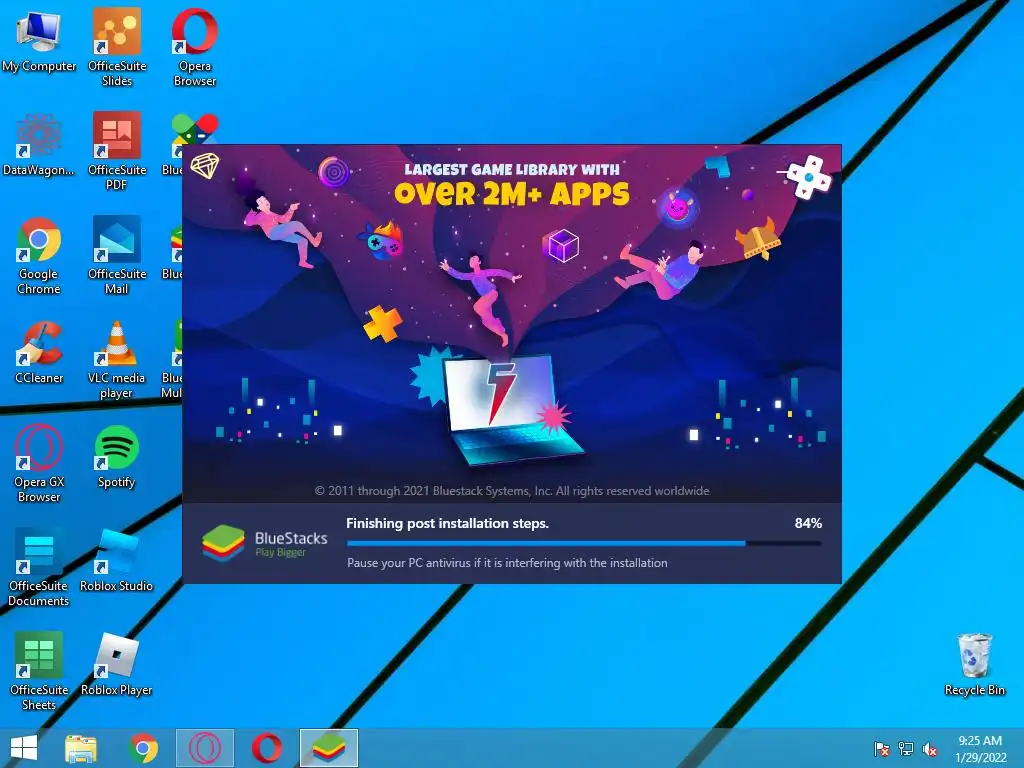Image resolution: width=1024 pixels, height=768 pixels.
Task: Click the red Opera taskbar icon
Action: [x=267, y=748]
